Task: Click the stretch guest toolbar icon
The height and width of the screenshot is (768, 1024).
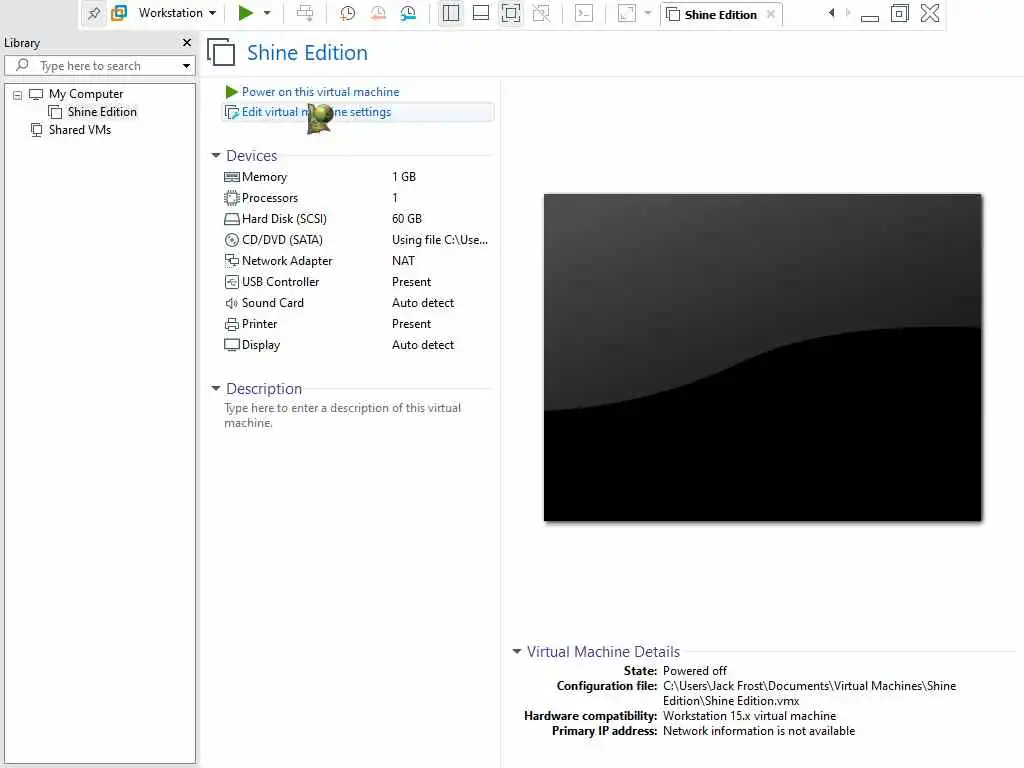Action: tap(626, 13)
